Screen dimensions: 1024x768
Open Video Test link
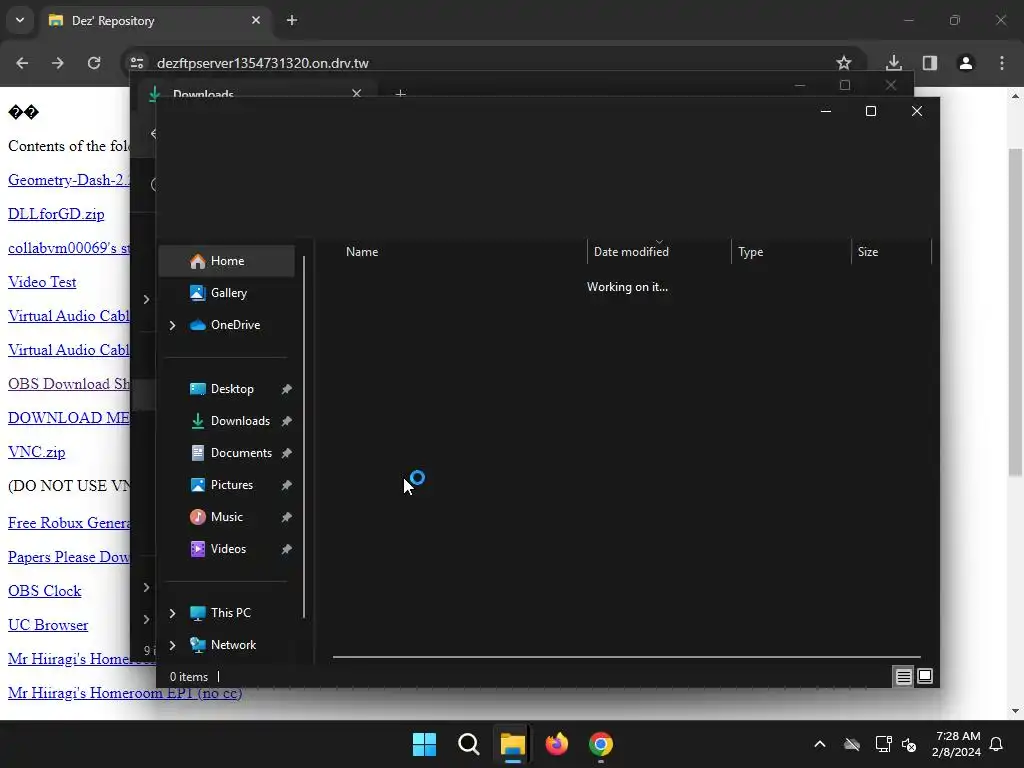click(x=42, y=282)
